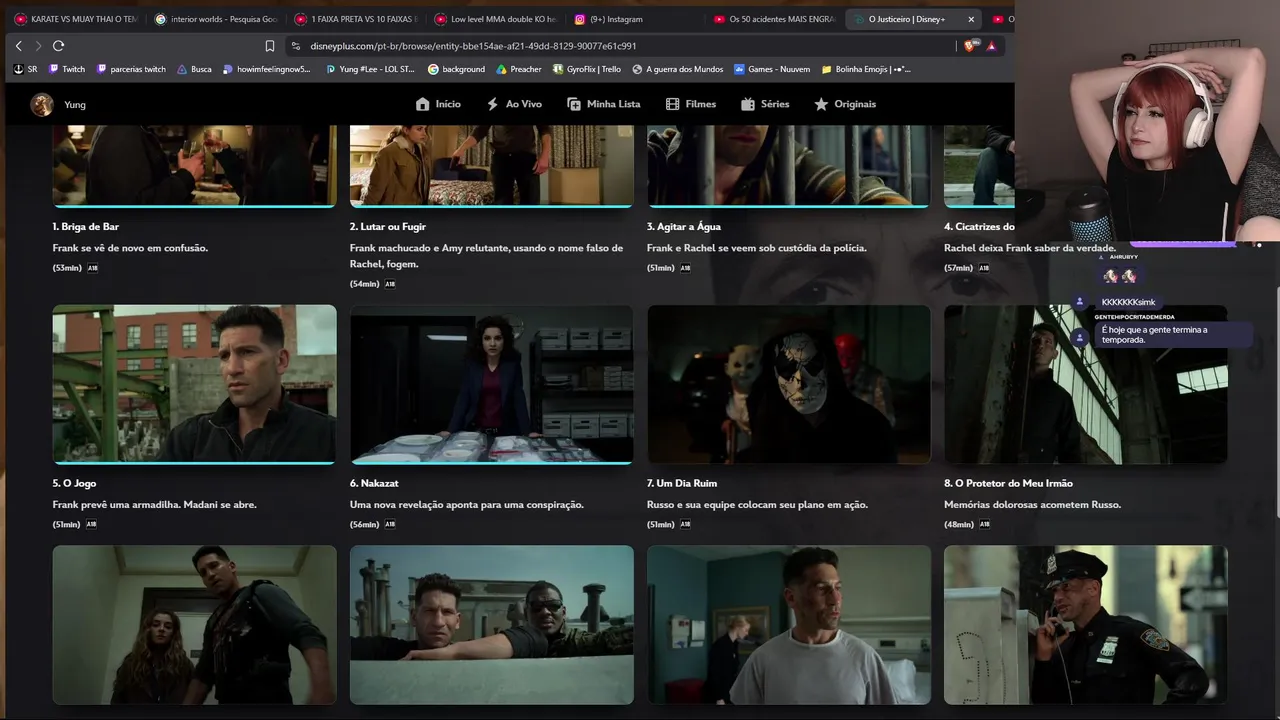The image size is (1280, 720).
Task: Play episode 8 O Protetor do Meu Irmão thumbnail
Action: pos(1085,385)
